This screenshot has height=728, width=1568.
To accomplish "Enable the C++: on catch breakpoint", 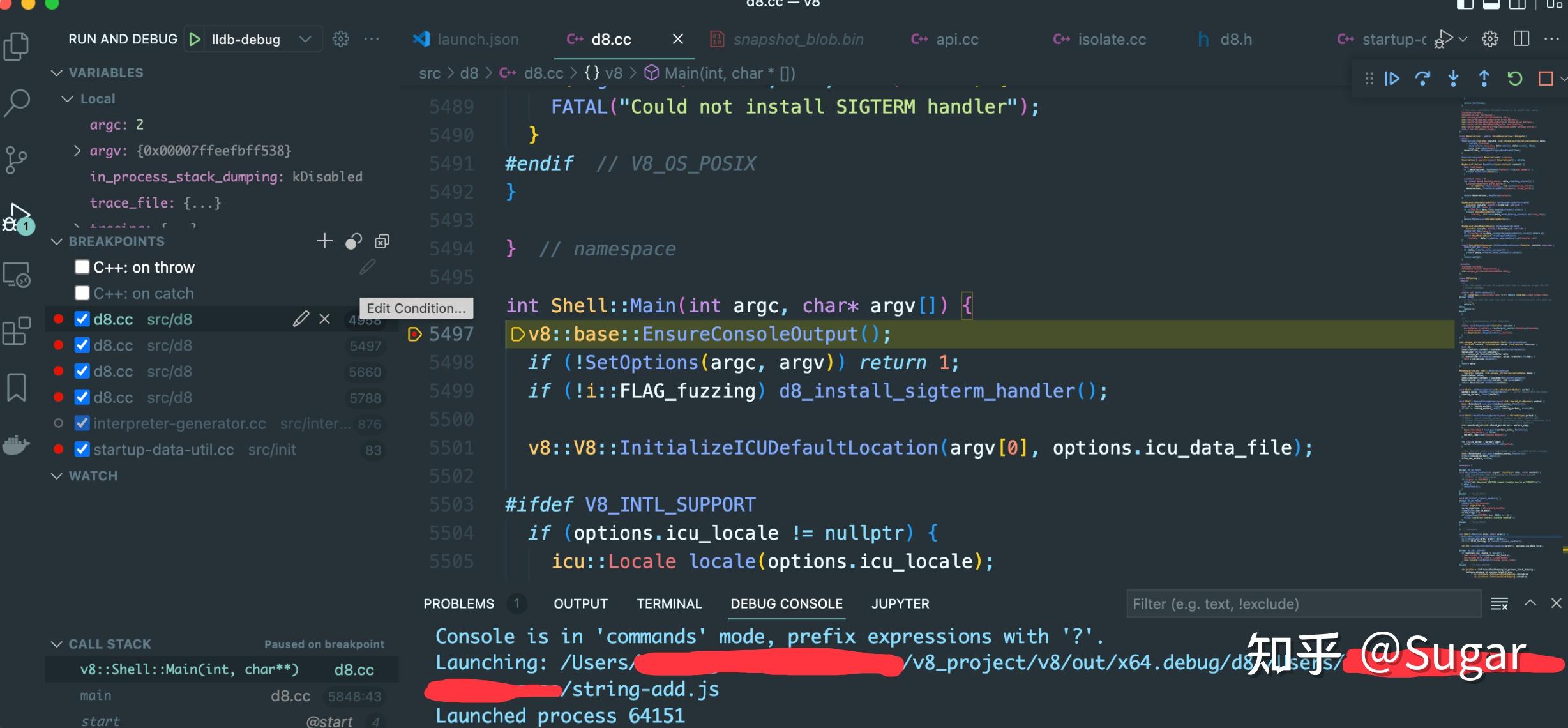I will pyautogui.click(x=82, y=292).
